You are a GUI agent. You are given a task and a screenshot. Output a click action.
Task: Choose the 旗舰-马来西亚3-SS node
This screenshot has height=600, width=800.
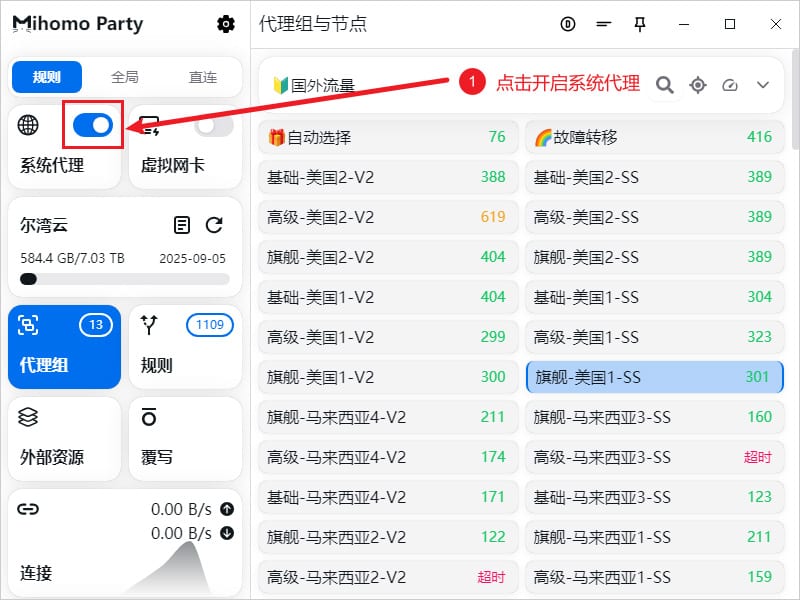[654, 417]
